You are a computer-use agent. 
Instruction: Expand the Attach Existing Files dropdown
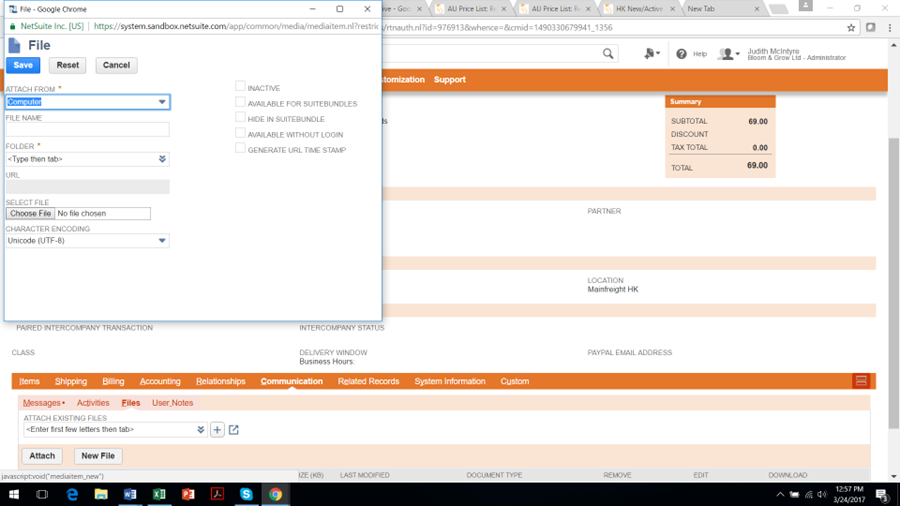(x=200, y=430)
